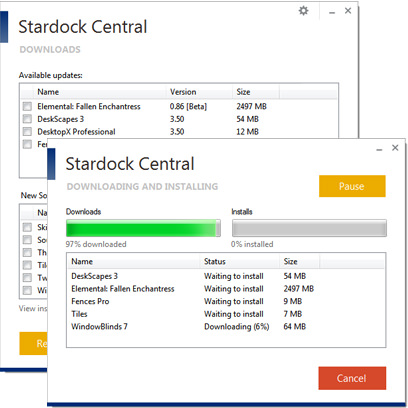Click the 97% downloaded label
The width and height of the screenshot is (408, 408).
pyautogui.click(x=96, y=244)
